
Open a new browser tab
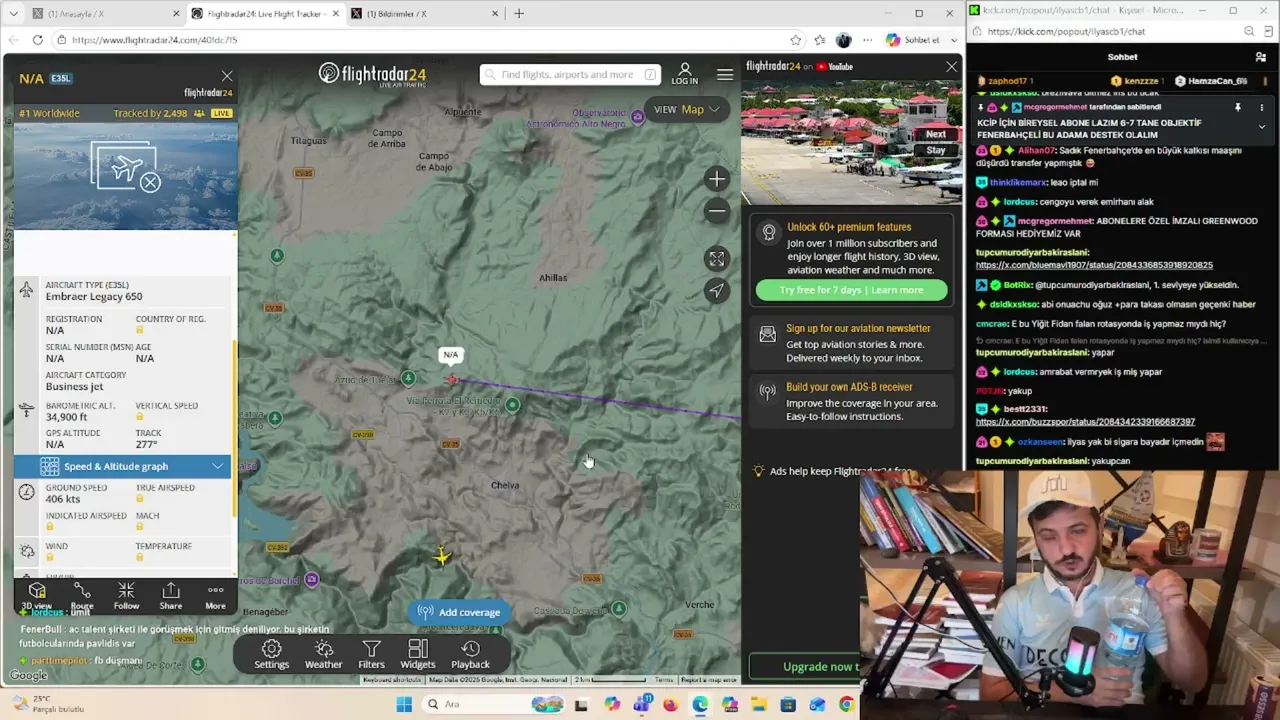pos(518,13)
